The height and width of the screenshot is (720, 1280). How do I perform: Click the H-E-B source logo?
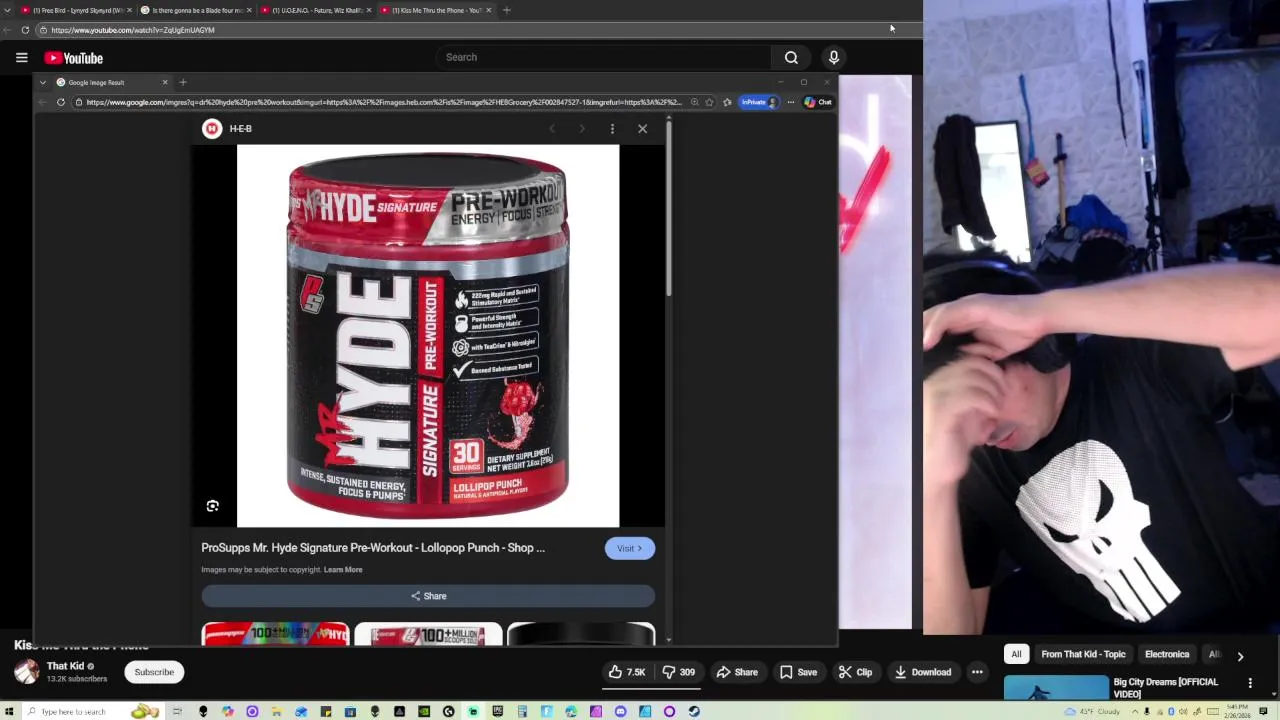point(212,128)
